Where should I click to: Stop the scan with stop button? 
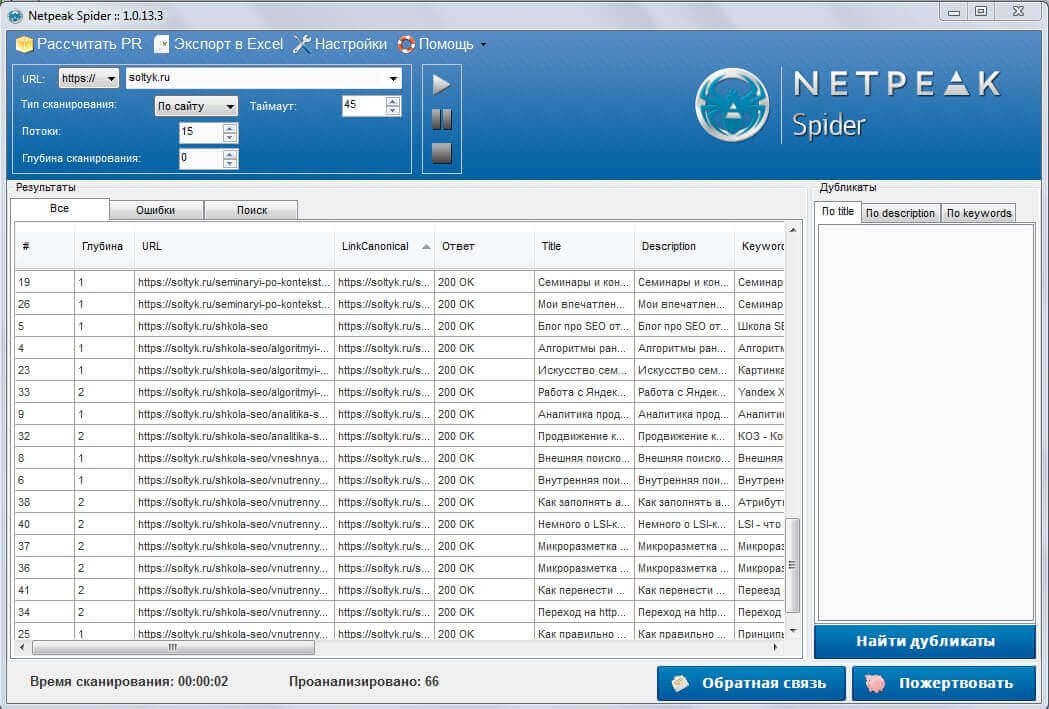pos(442,153)
